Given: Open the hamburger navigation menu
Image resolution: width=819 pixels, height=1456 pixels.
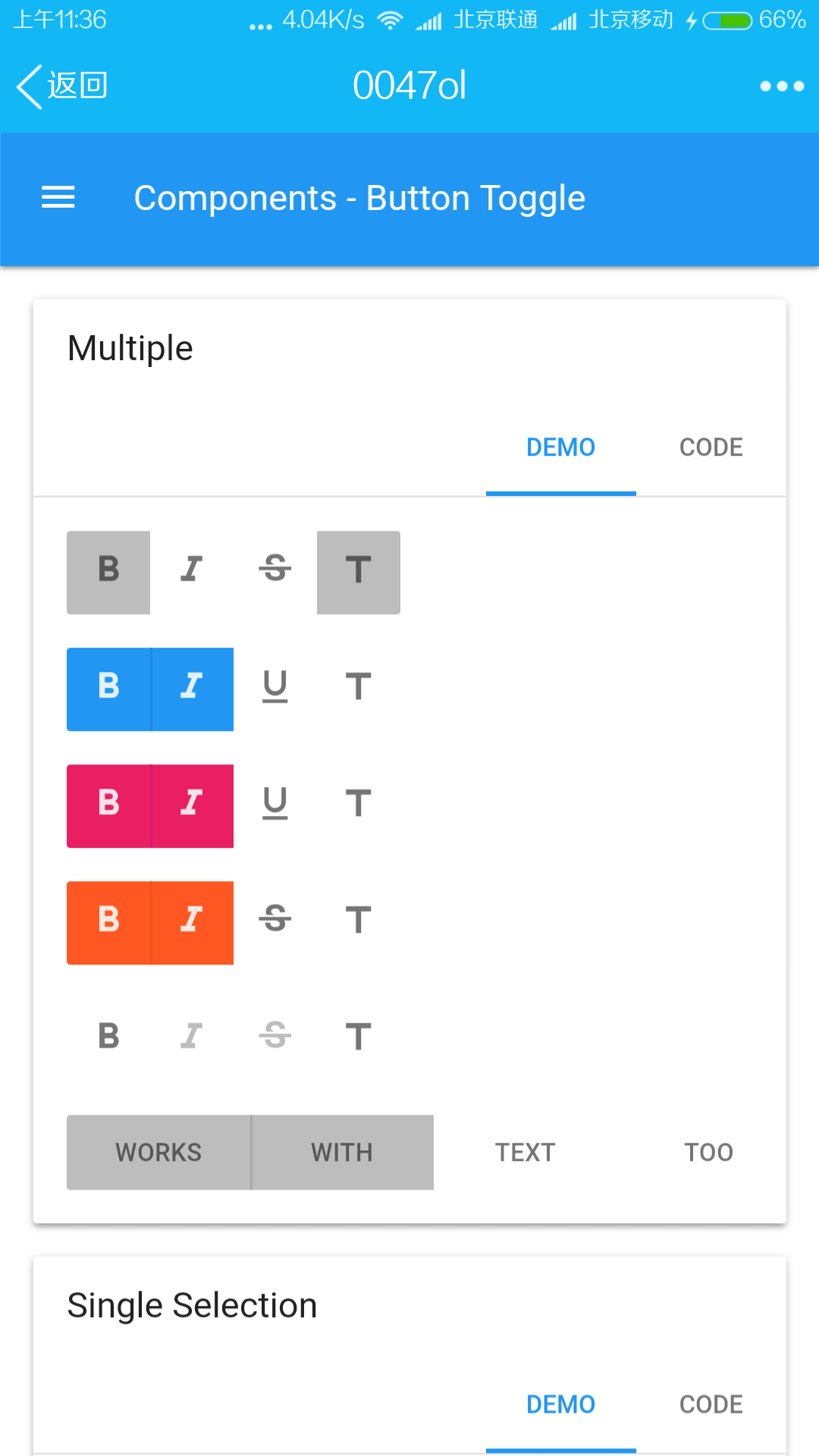Looking at the screenshot, I should [x=58, y=198].
